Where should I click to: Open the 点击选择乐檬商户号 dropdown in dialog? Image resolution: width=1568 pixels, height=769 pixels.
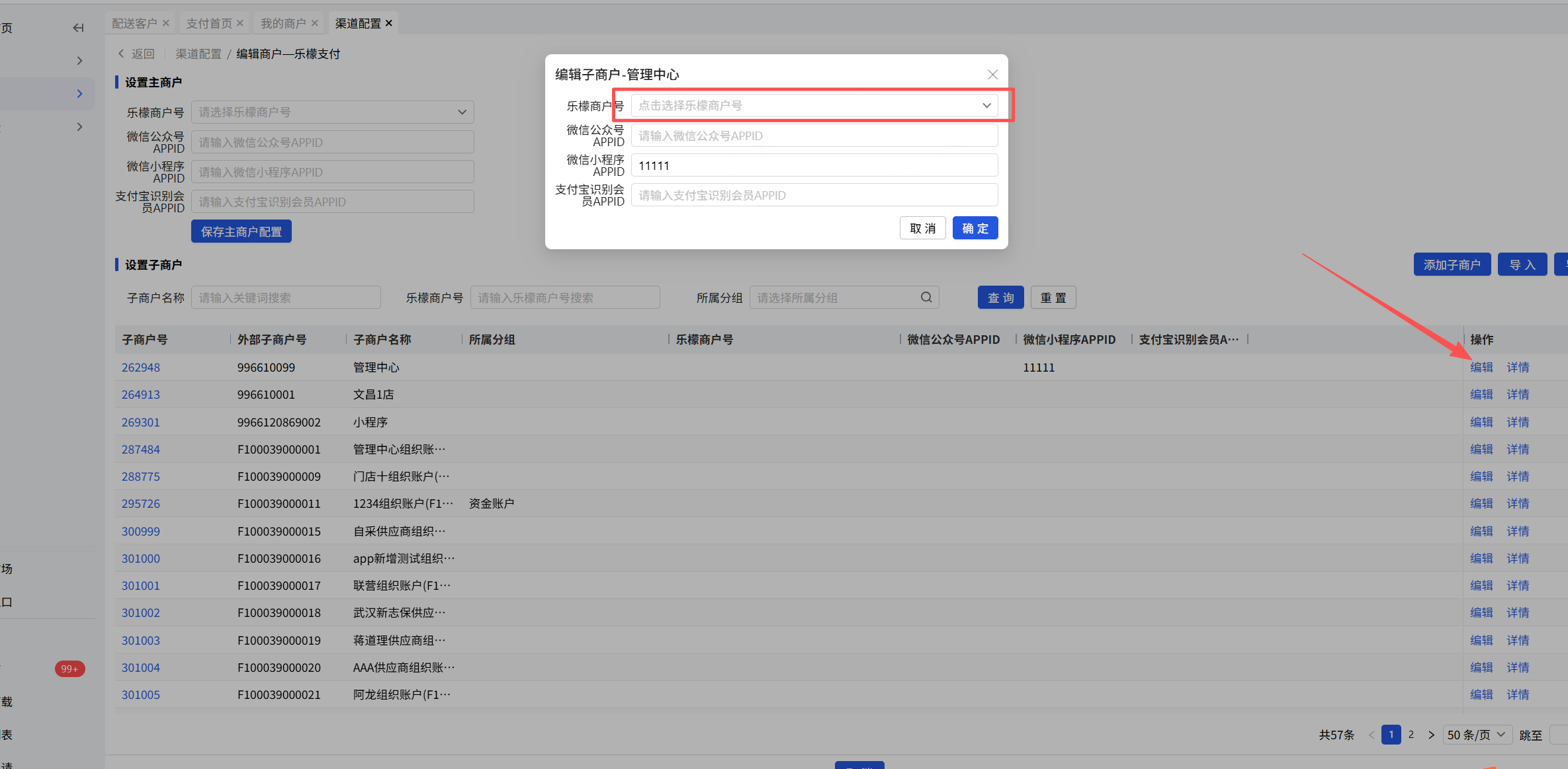(x=814, y=106)
